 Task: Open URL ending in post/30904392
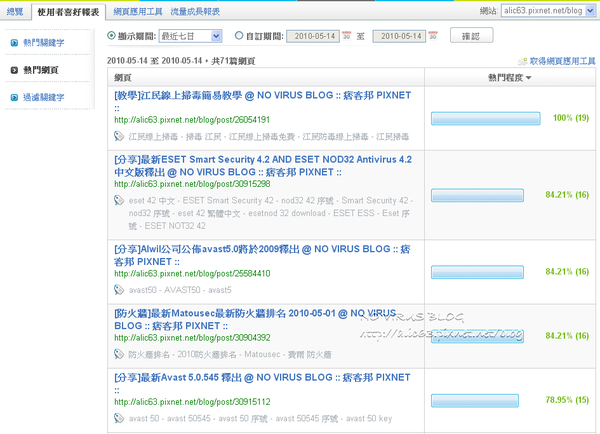pos(192,338)
